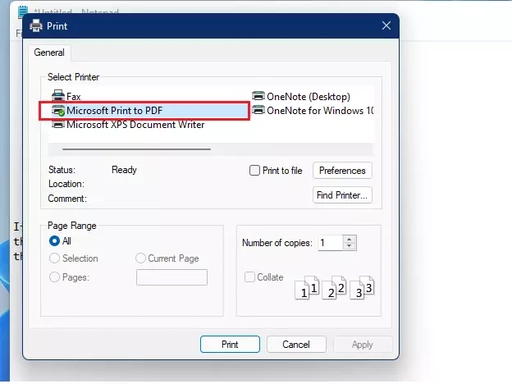This screenshot has height=384, width=512.
Task: Pick OneNote for Windows 10 printer icon
Action: point(258,110)
